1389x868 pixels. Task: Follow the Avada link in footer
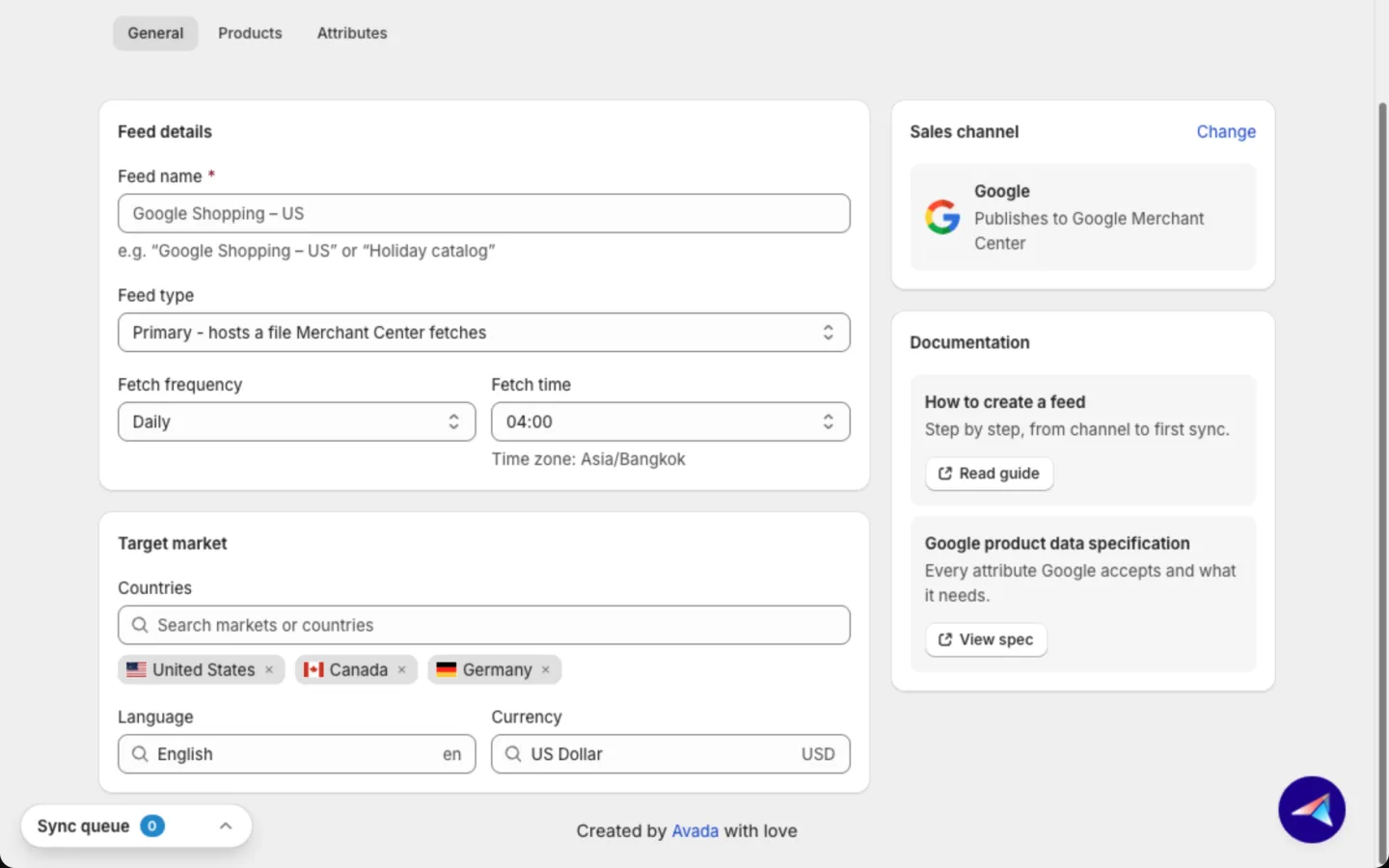[695, 831]
